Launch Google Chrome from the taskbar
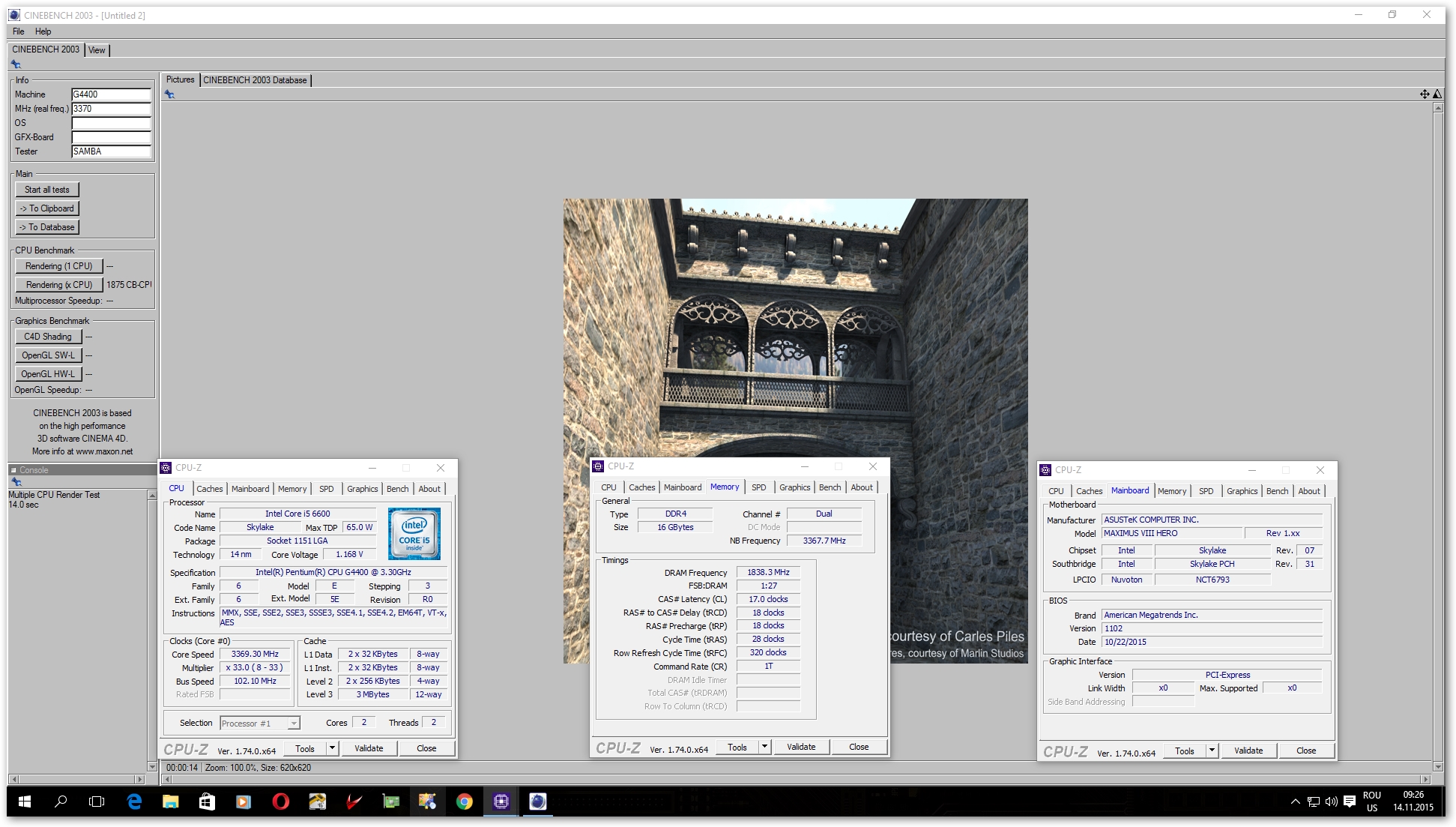Image resolution: width=1456 pixels, height=827 pixels. point(464,802)
